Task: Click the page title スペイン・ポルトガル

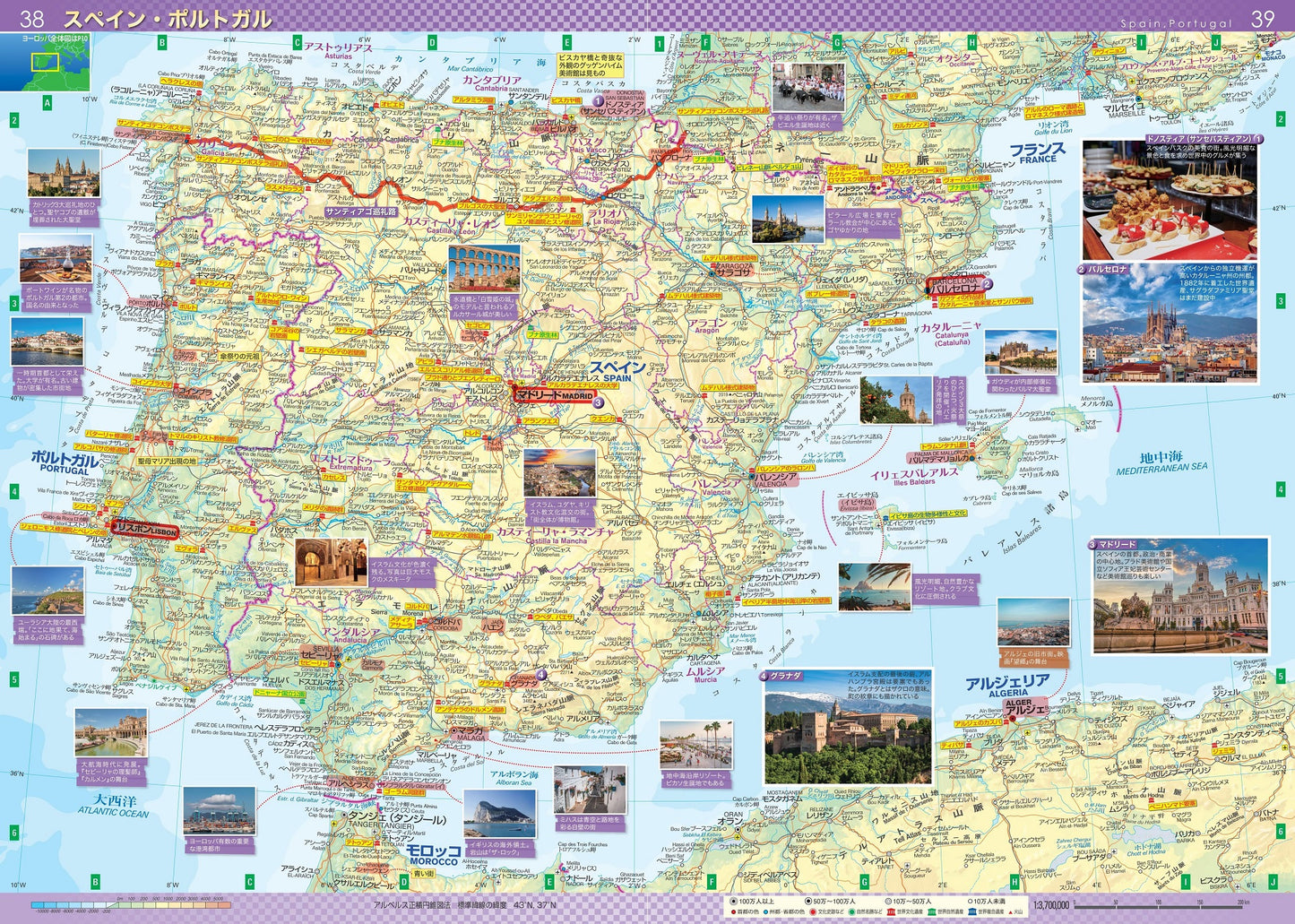Action: [167, 19]
